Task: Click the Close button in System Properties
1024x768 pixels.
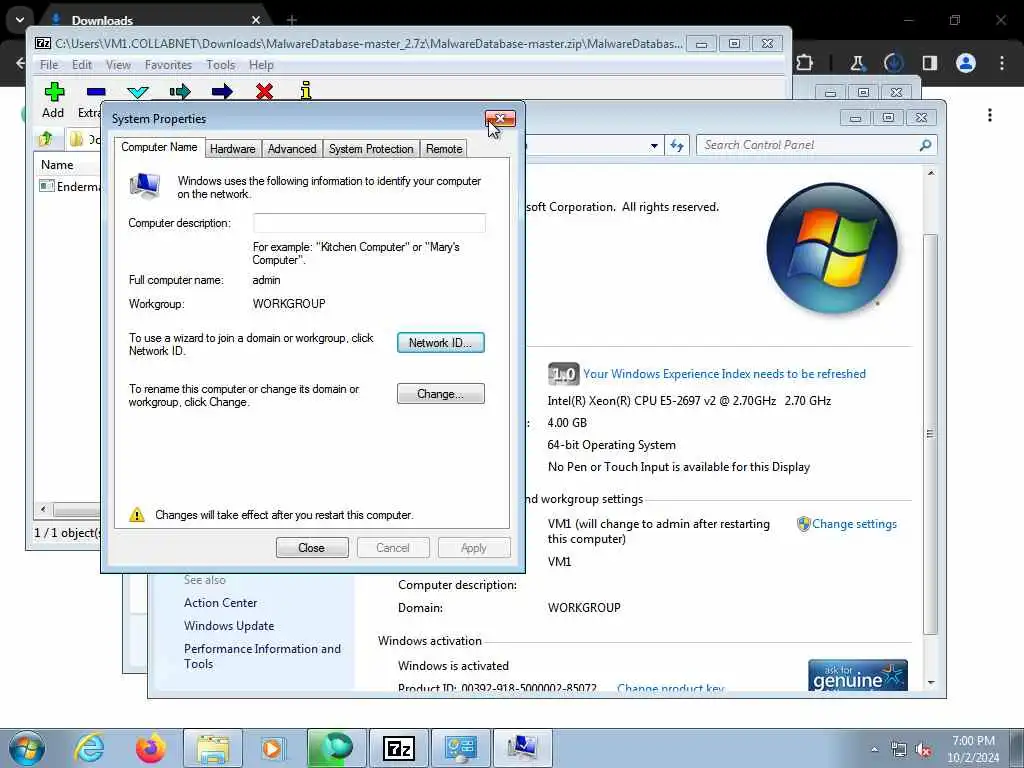Action: (x=312, y=548)
